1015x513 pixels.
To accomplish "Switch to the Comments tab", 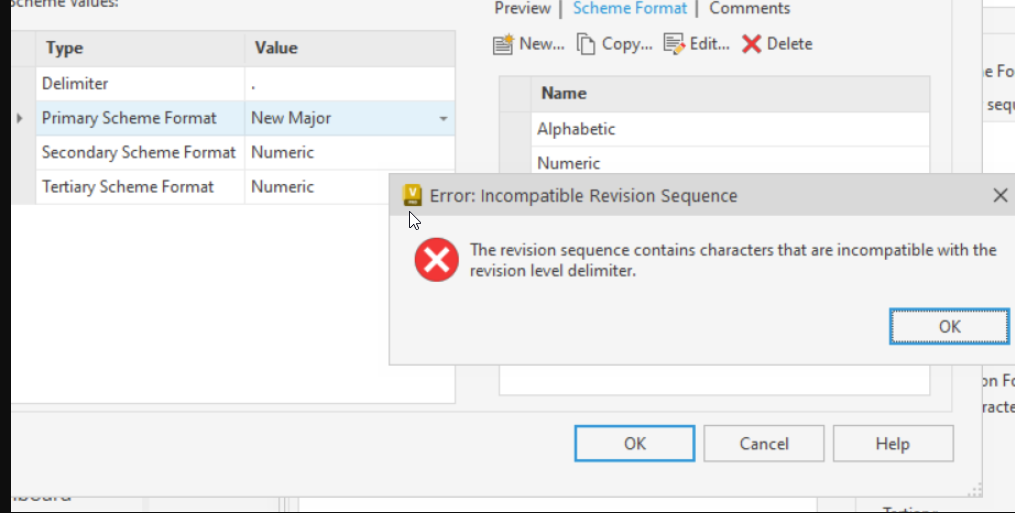I will [x=749, y=9].
